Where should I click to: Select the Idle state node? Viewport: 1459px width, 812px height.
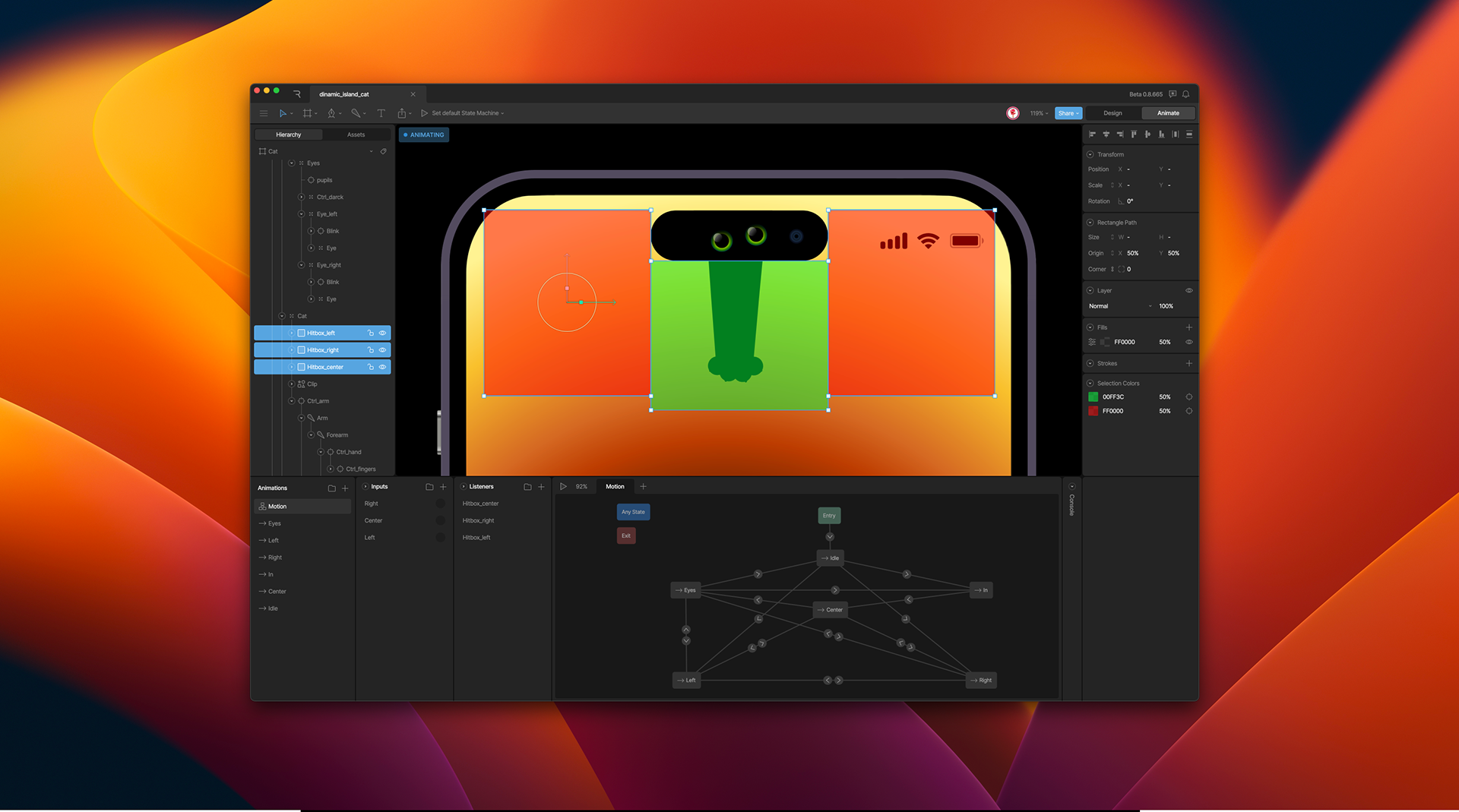click(x=831, y=558)
